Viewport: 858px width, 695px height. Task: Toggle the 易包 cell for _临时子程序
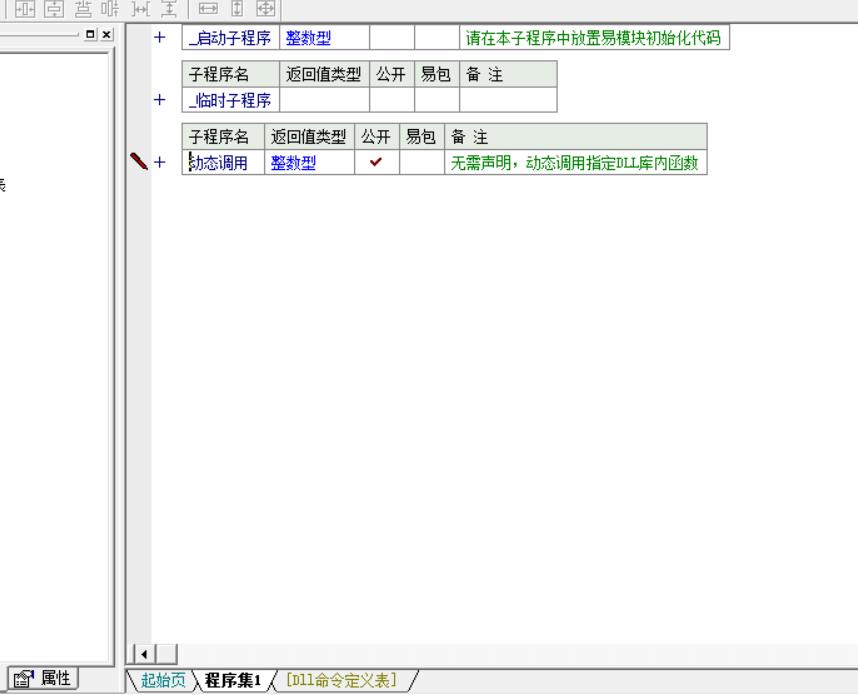pos(437,100)
